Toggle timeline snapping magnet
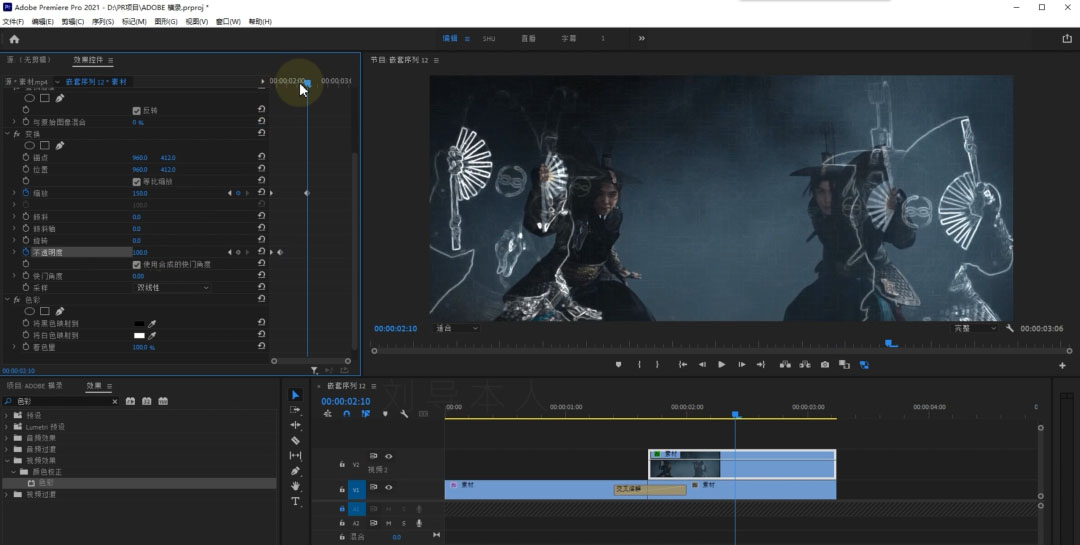Image resolution: width=1080 pixels, height=545 pixels. [x=346, y=414]
